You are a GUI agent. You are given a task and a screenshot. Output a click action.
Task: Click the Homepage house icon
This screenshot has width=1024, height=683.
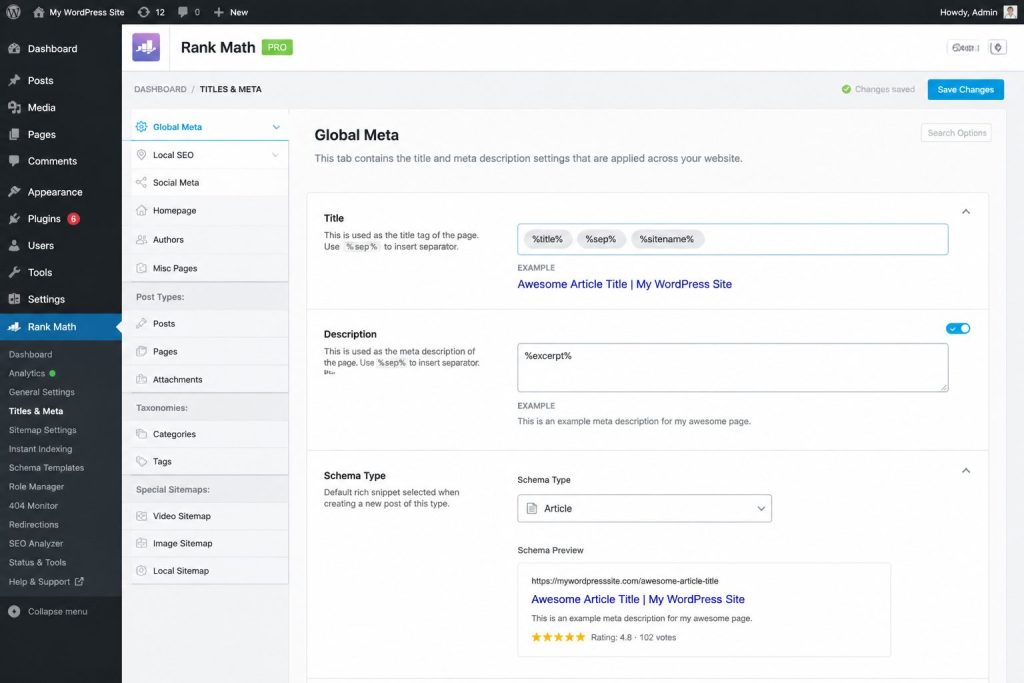tap(141, 210)
